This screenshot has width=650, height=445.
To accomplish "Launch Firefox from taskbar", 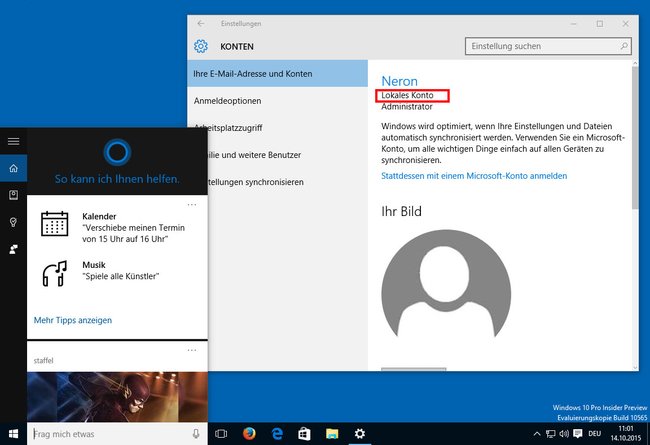I will point(249,434).
